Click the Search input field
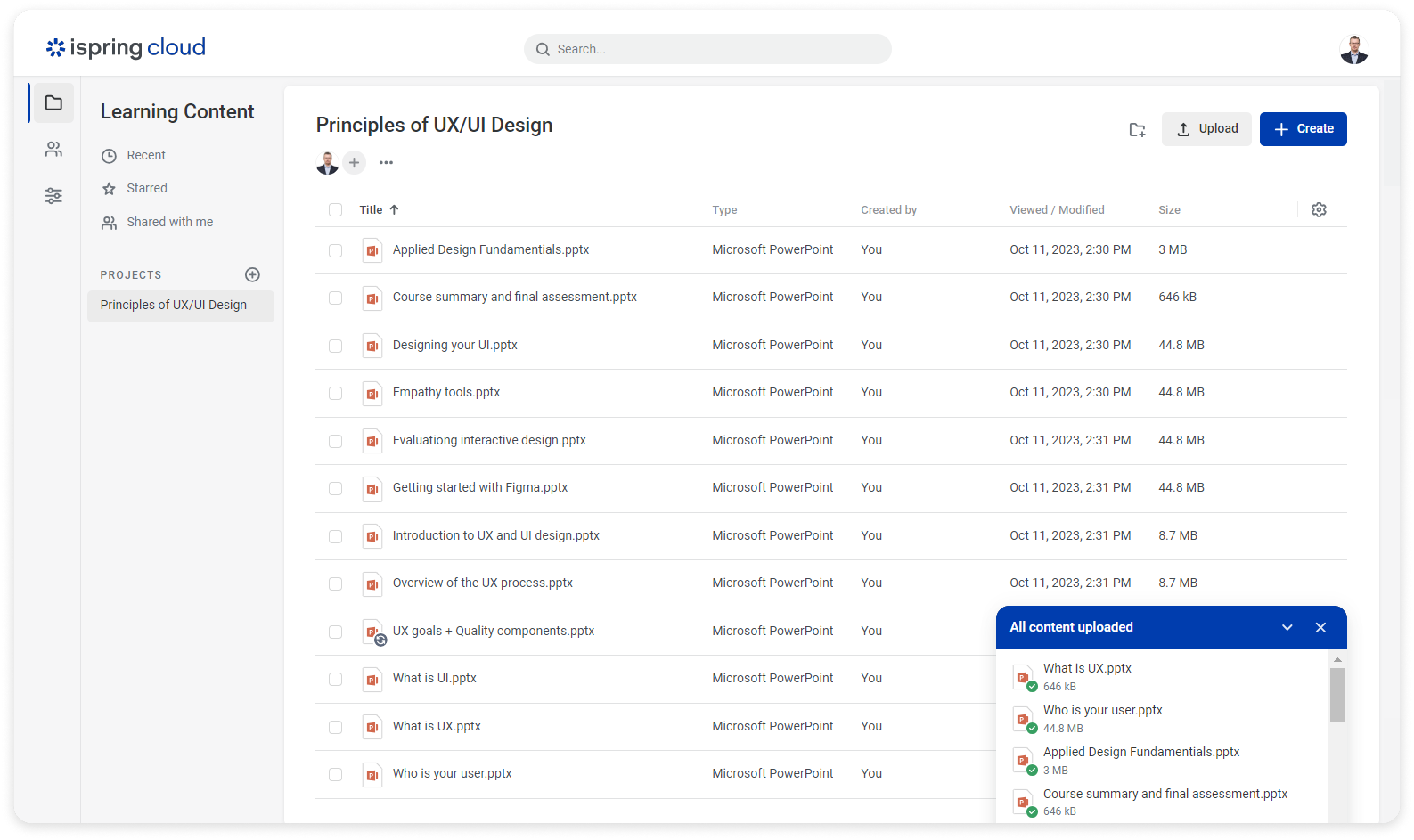 [x=707, y=49]
